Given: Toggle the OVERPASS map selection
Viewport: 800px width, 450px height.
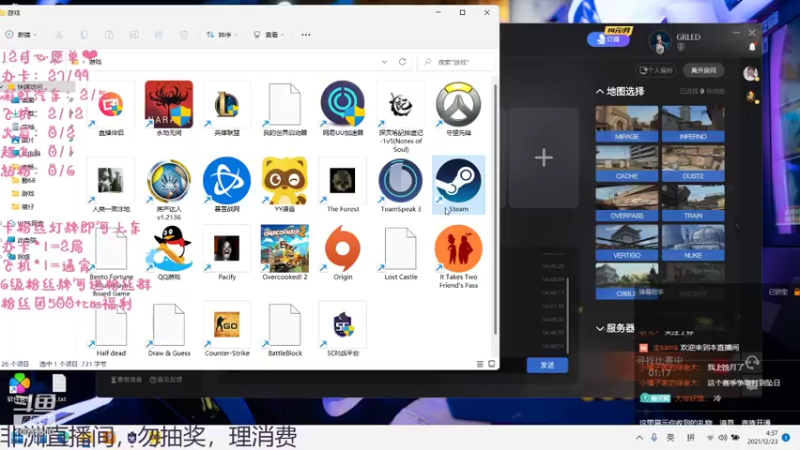Looking at the screenshot, I should click(627, 203).
